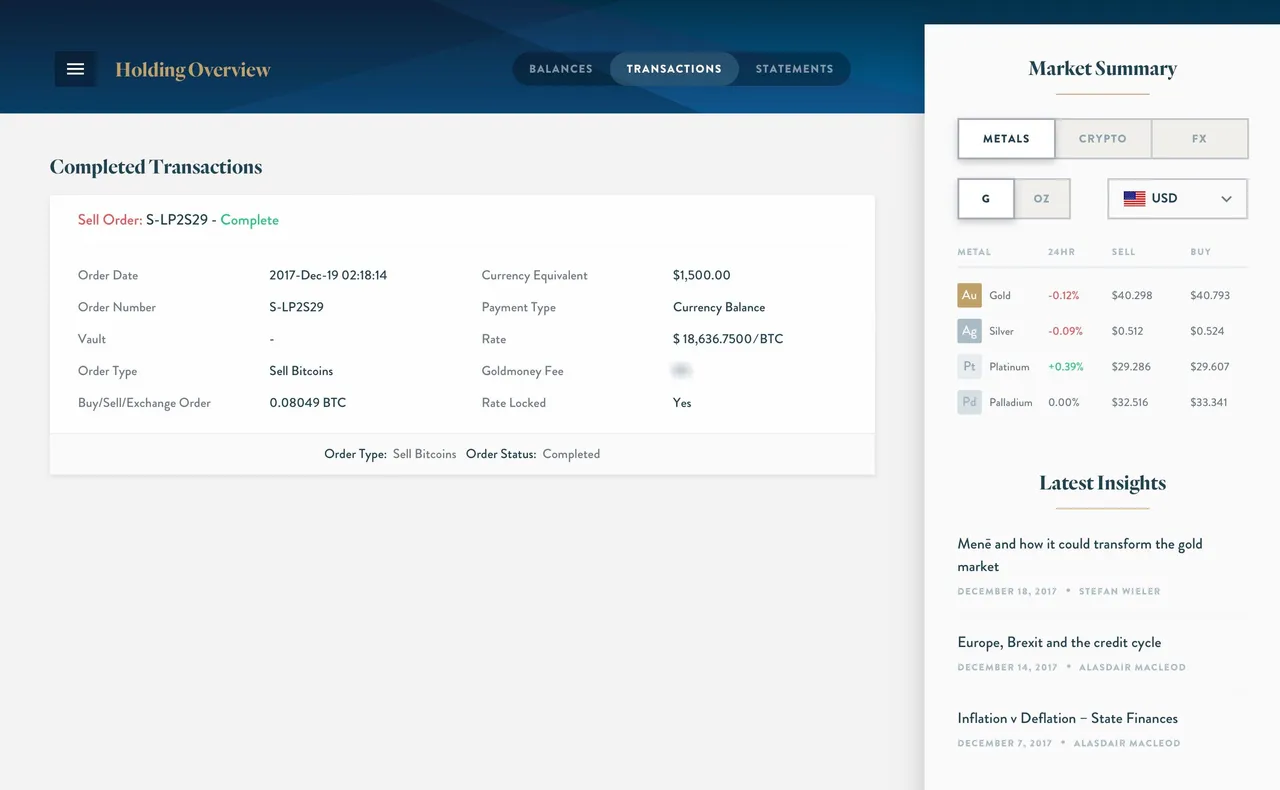
Task: Click the Gold Au icon
Action: 969,295
